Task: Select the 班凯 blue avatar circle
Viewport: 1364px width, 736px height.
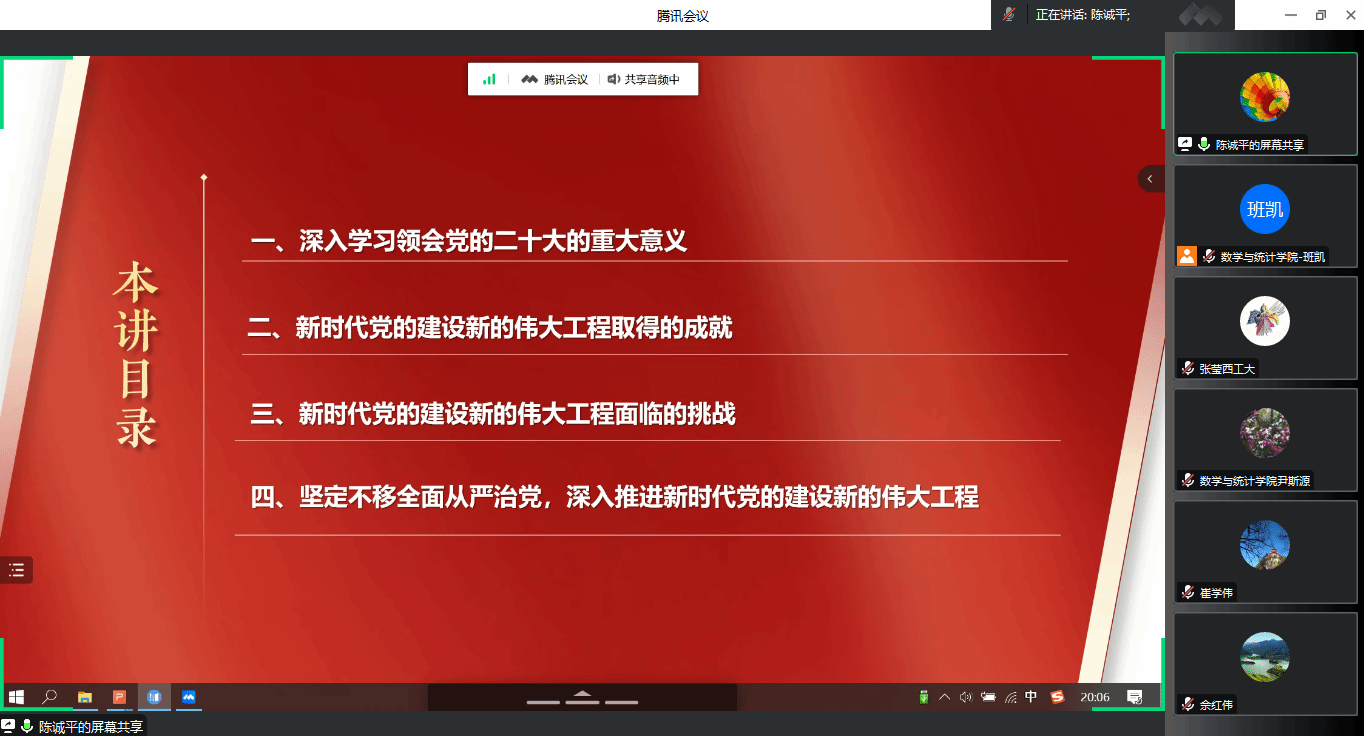Action: (1265, 209)
